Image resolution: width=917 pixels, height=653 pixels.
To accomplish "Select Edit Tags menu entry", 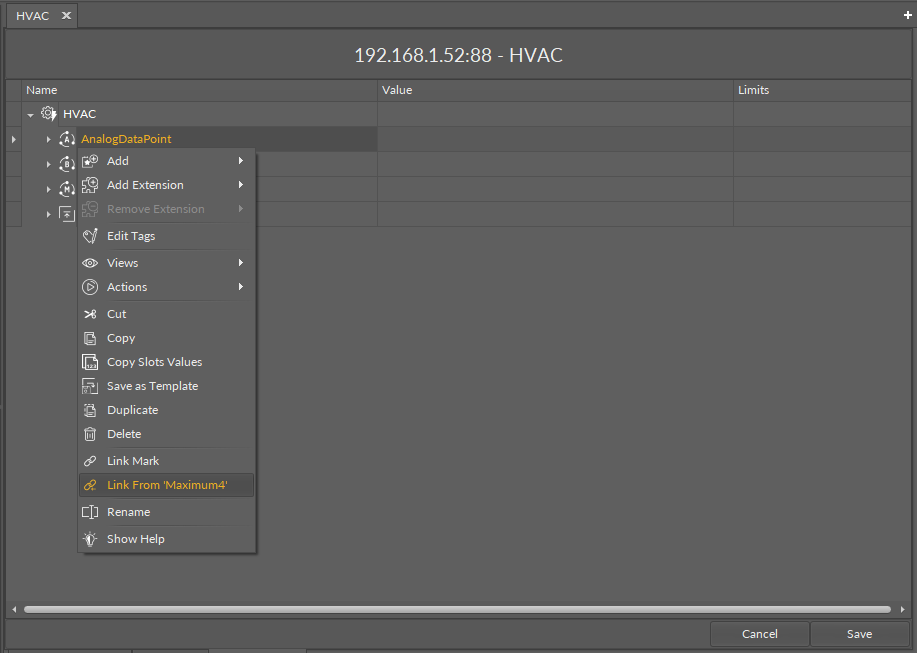I will (167, 236).
